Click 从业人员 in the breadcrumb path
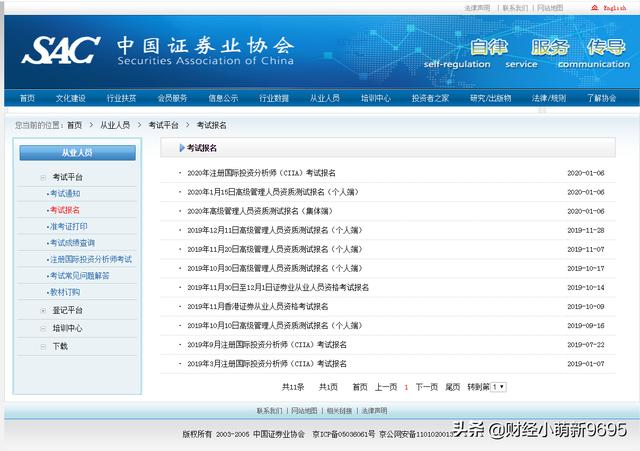 pyautogui.click(x=115, y=125)
